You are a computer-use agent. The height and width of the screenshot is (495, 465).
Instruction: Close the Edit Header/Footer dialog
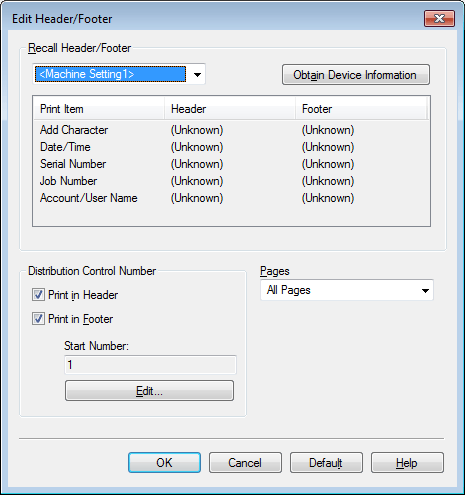(x=439, y=18)
